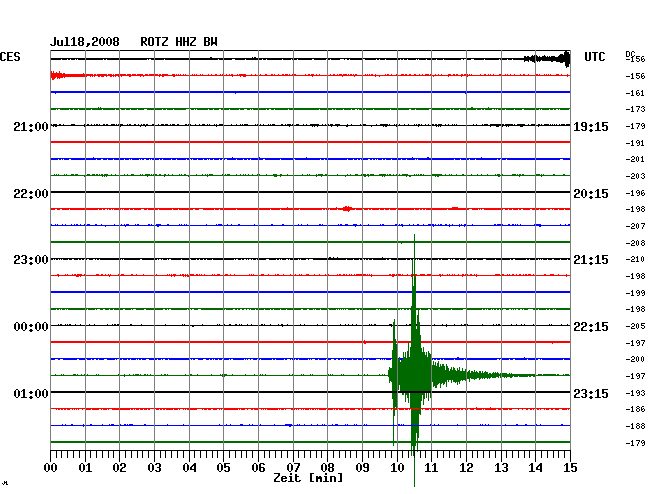
Task: Click the DC offset value -205
Action: pyautogui.click(x=635, y=326)
